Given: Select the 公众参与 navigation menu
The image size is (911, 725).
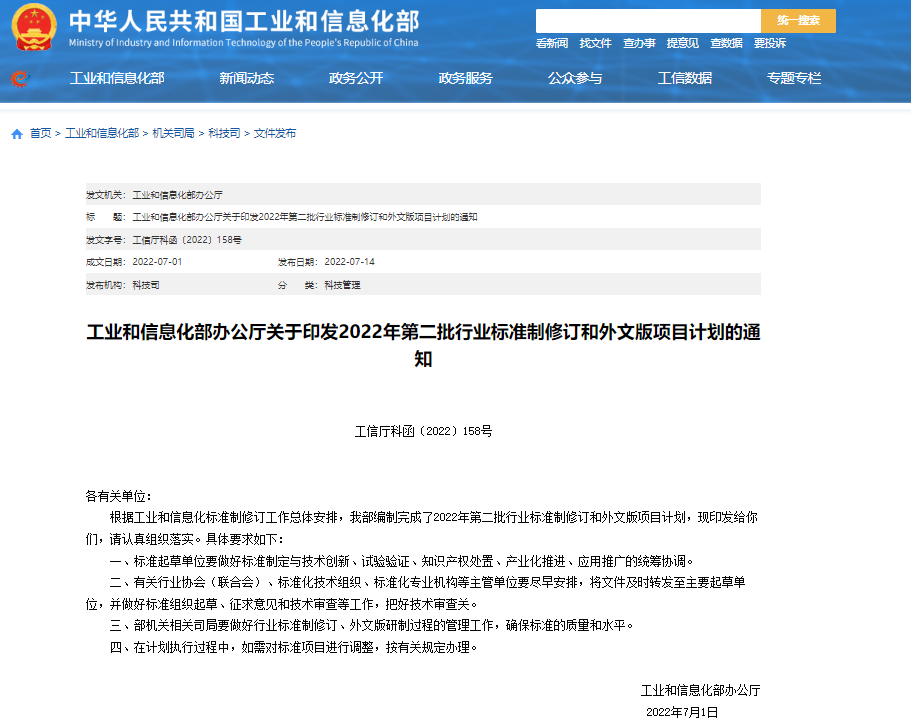Looking at the screenshot, I should click(x=574, y=78).
